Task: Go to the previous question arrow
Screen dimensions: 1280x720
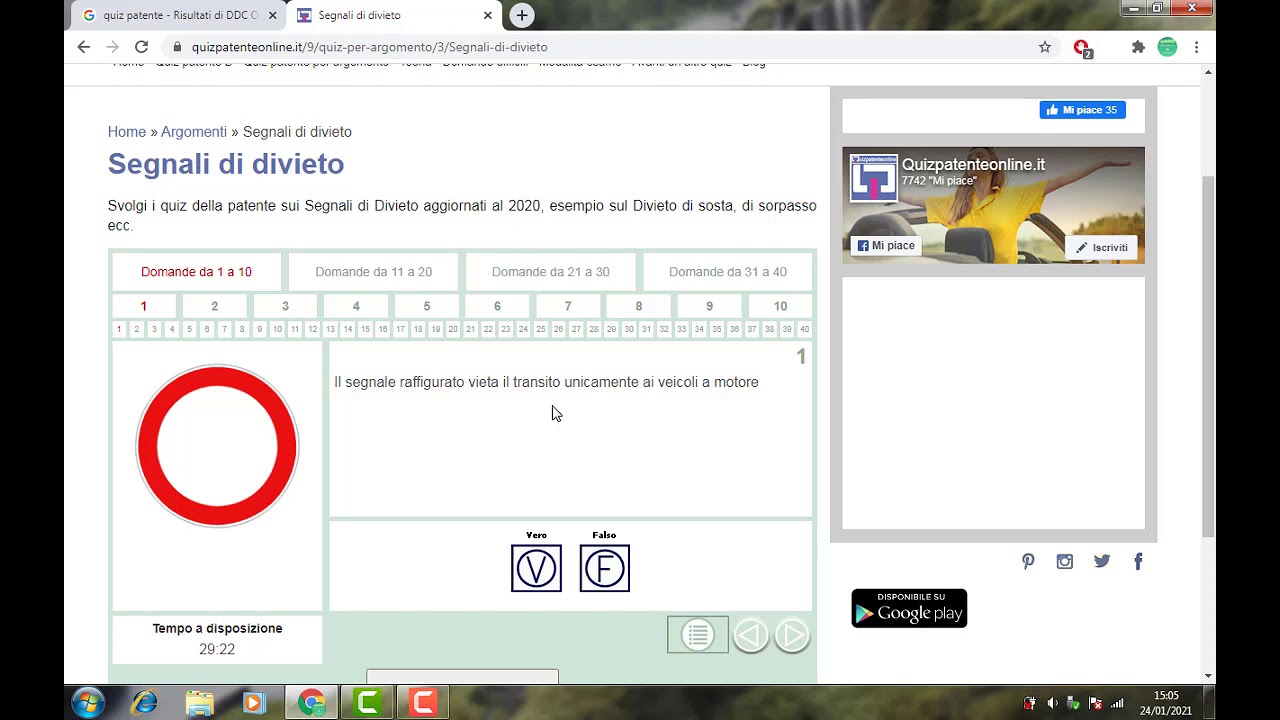Action: click(751, 635)
